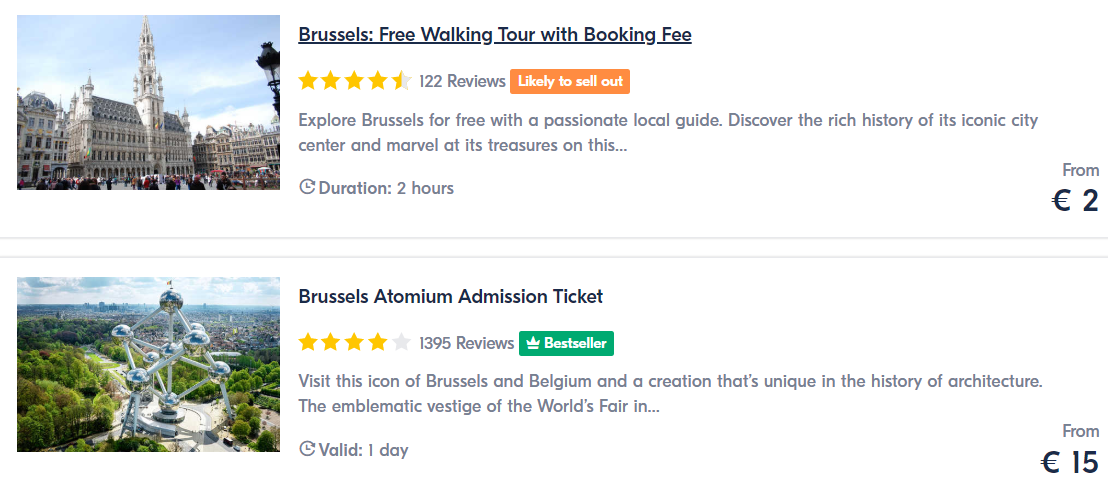Click the crown icon in Bestseller badge
This screenshot has height=485, width=1108.
coord(534,343)
